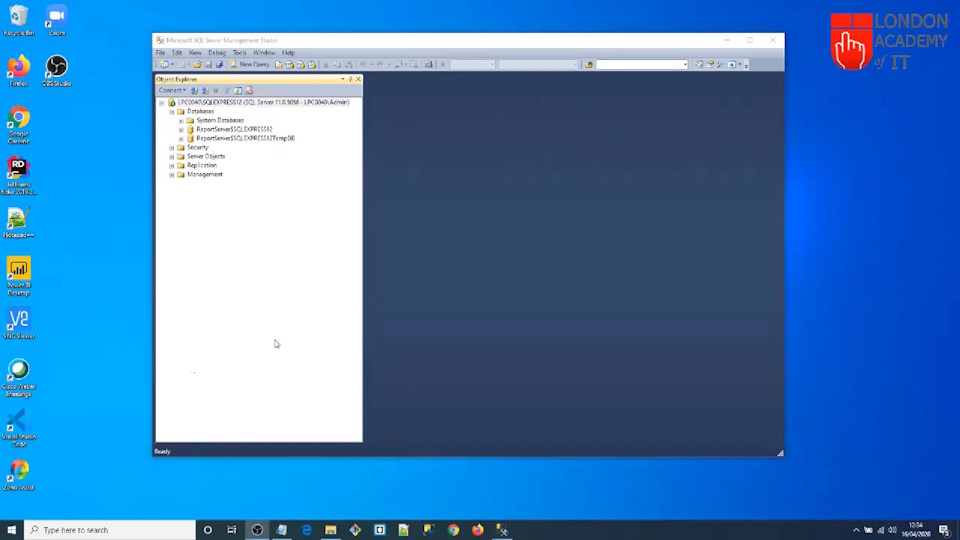Click the Refresh icon in Object Explorer toolbar

coord(238,91)
